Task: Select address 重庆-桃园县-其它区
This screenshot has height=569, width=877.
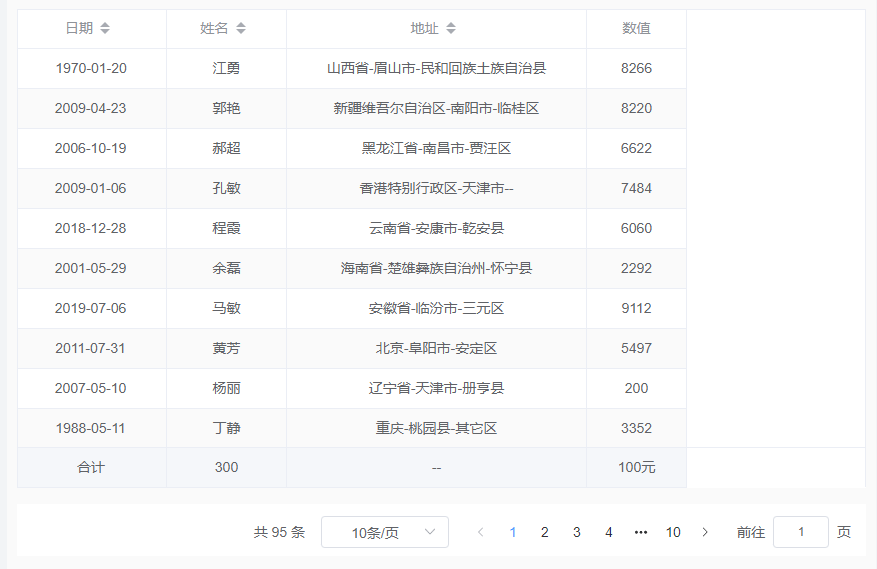Action: [436, 428]
